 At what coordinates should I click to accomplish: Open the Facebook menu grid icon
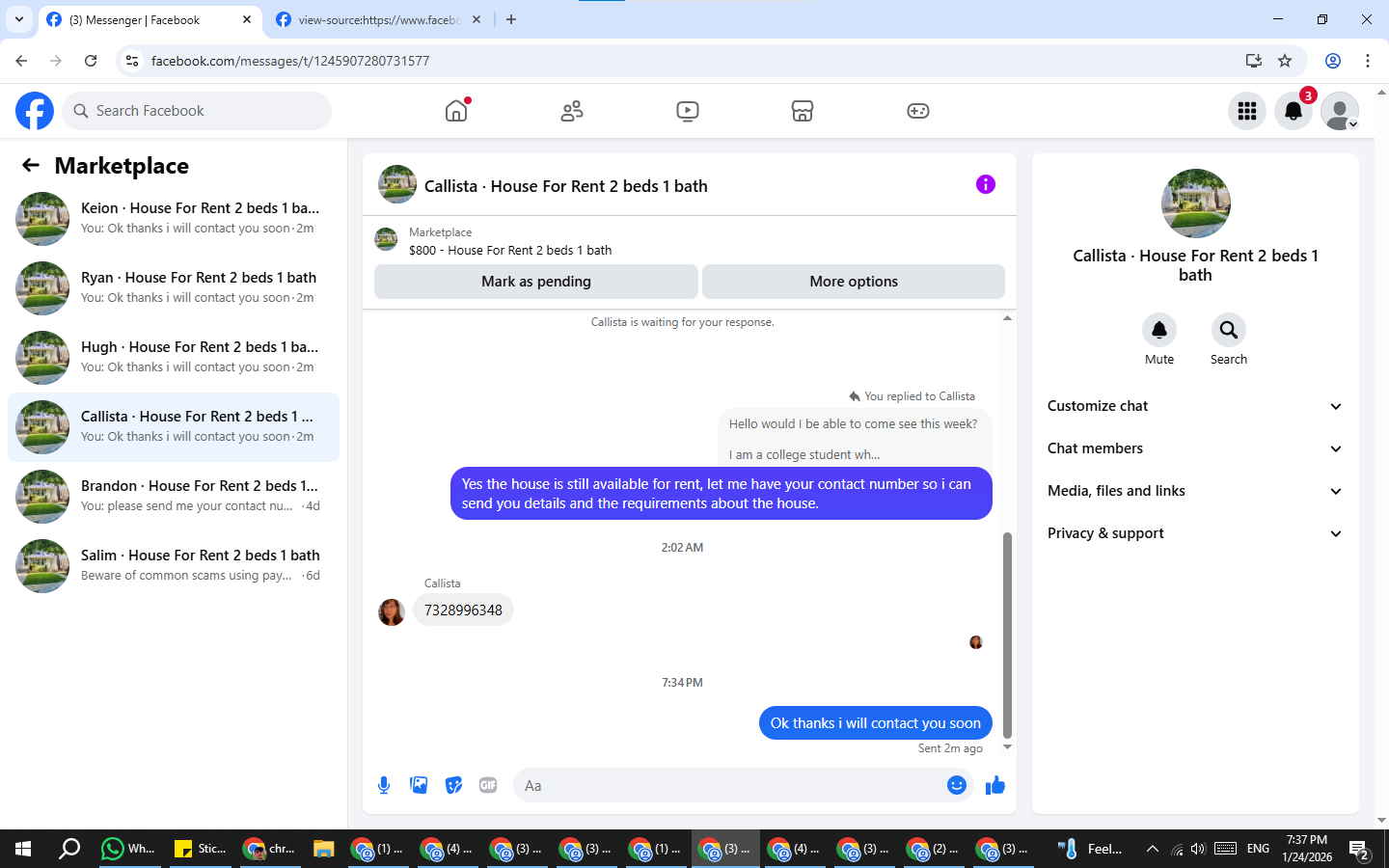1247,111
